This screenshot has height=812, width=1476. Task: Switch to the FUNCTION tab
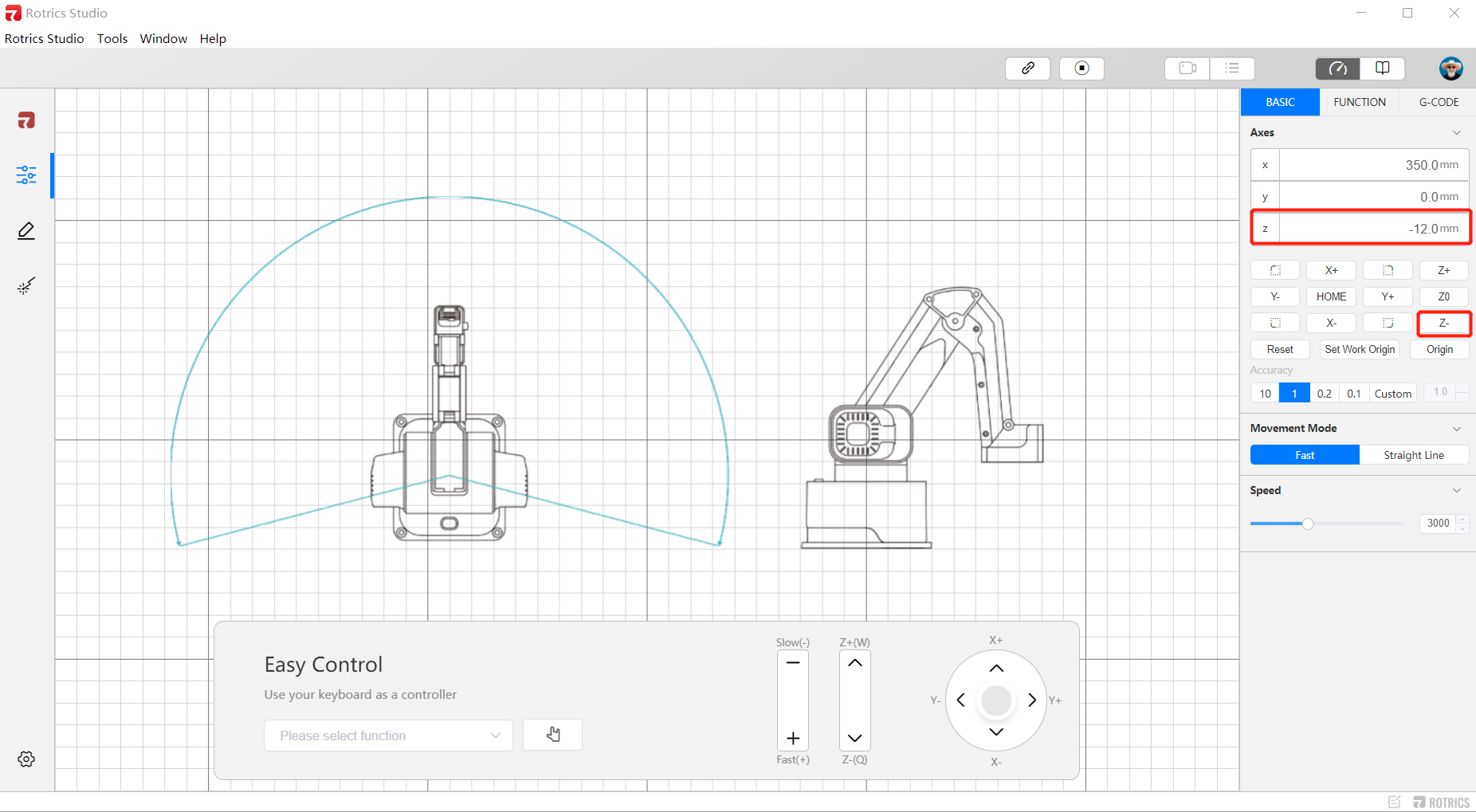[1360, 102]
